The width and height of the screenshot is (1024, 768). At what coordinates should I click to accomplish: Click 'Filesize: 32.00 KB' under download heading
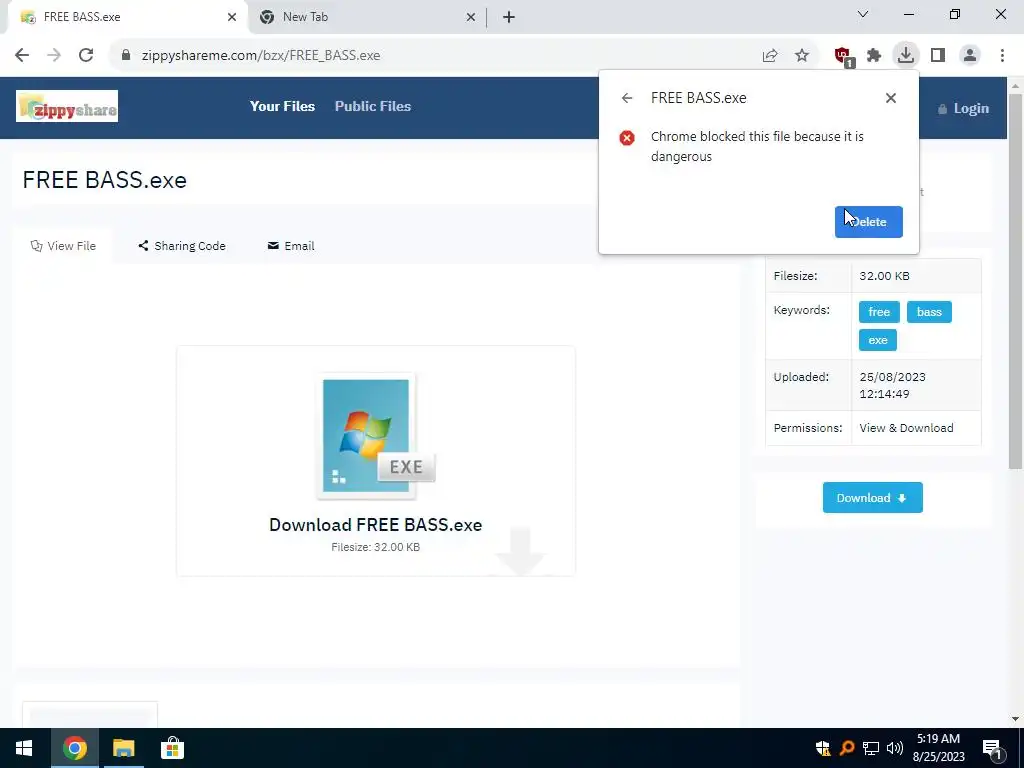(x=376, y=547)
